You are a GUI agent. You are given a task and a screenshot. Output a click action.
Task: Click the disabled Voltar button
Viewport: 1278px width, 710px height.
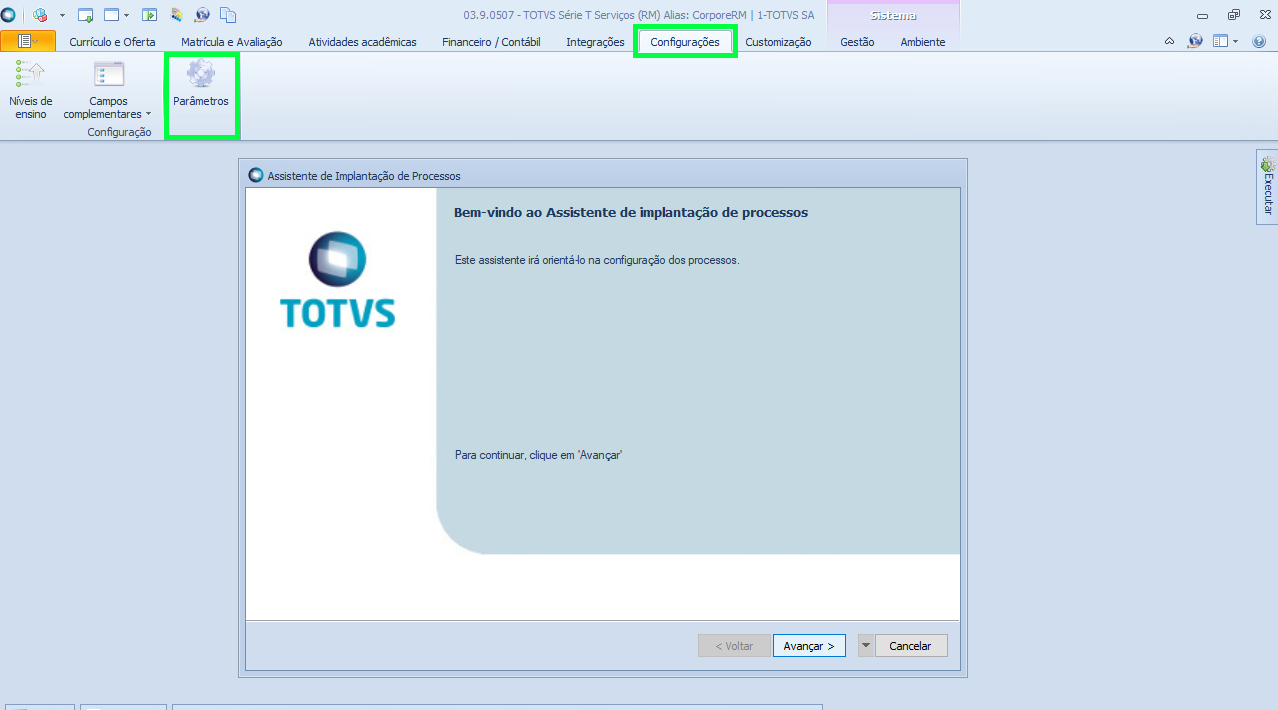[734, 646]
